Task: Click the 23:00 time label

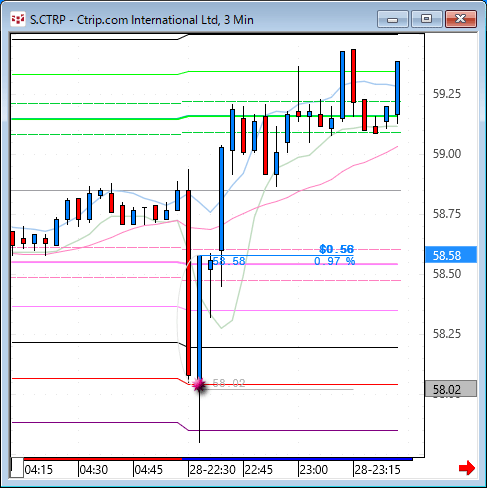Action: click(x=314, y=470)
